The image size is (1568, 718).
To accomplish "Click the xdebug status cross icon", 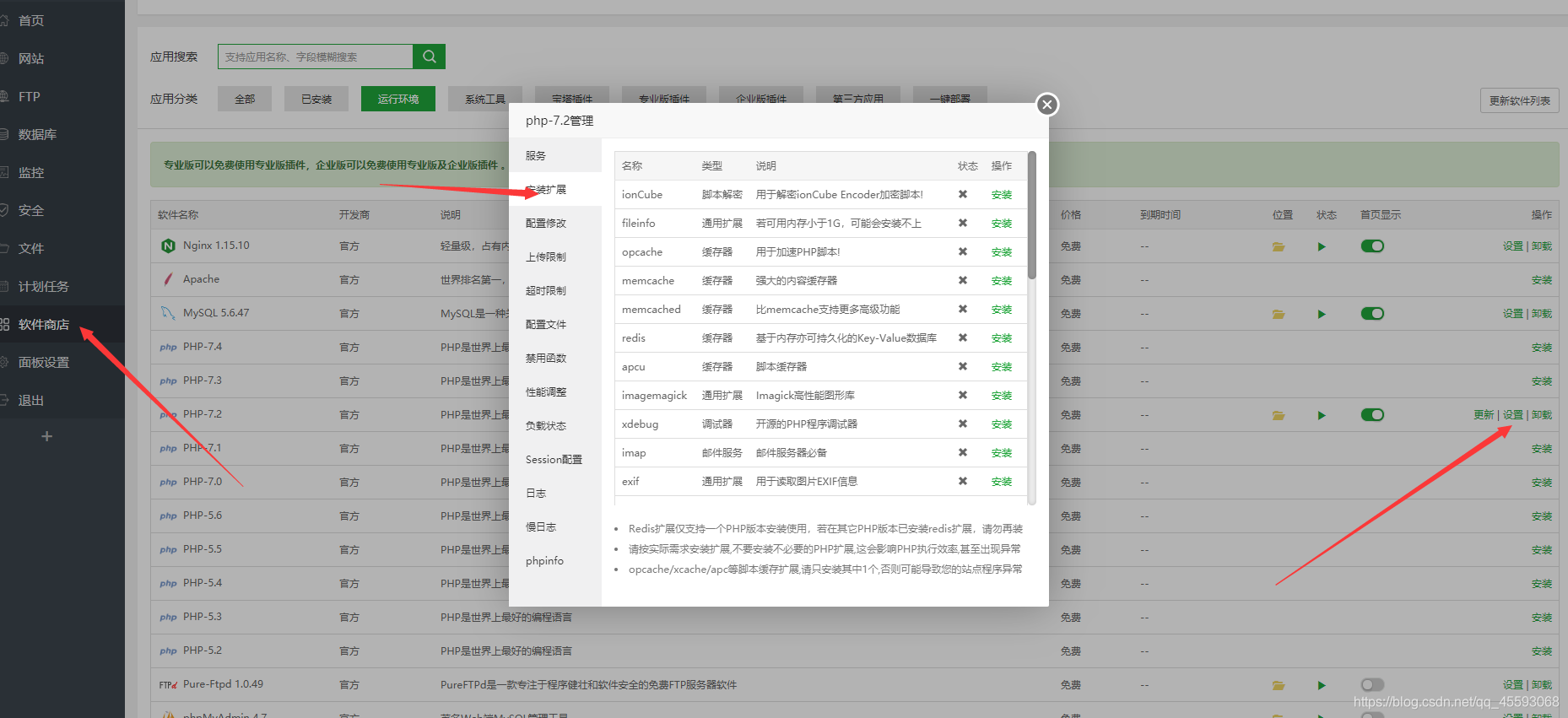I will click(x=962, y=424).
